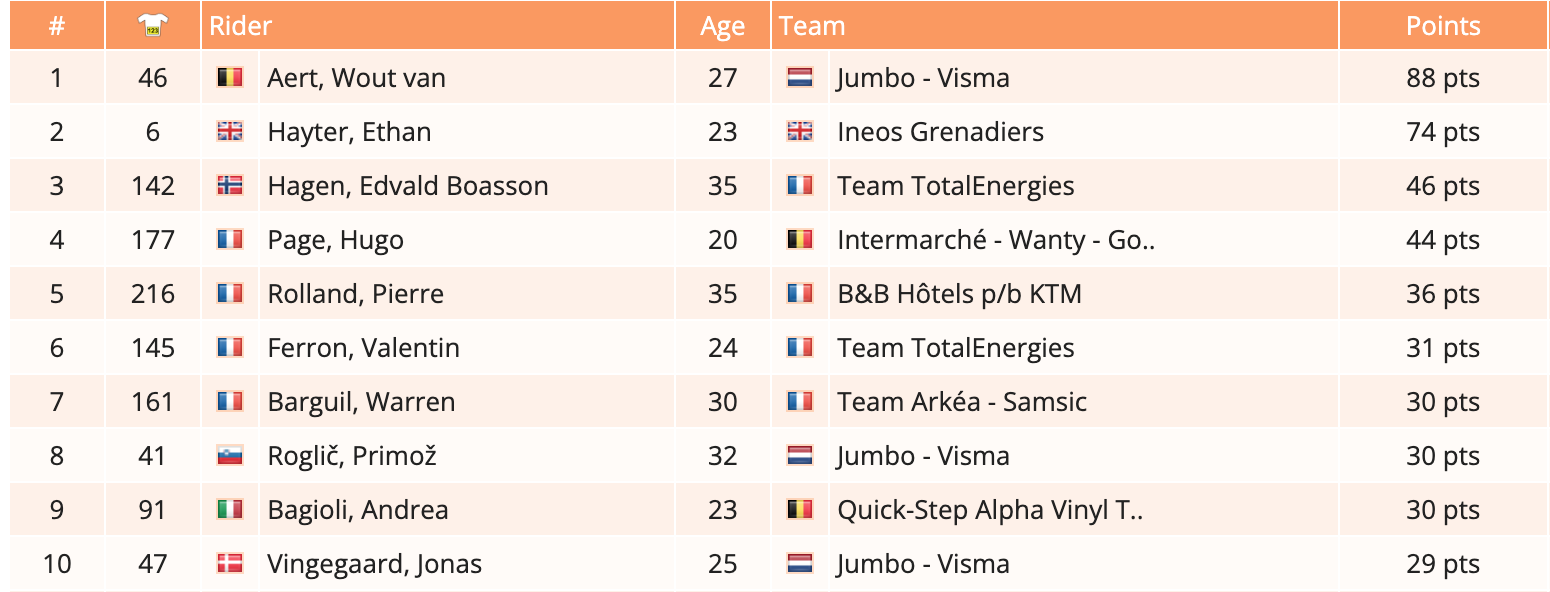Click the Danish flag next to Vingegaard

click(230, 564)
